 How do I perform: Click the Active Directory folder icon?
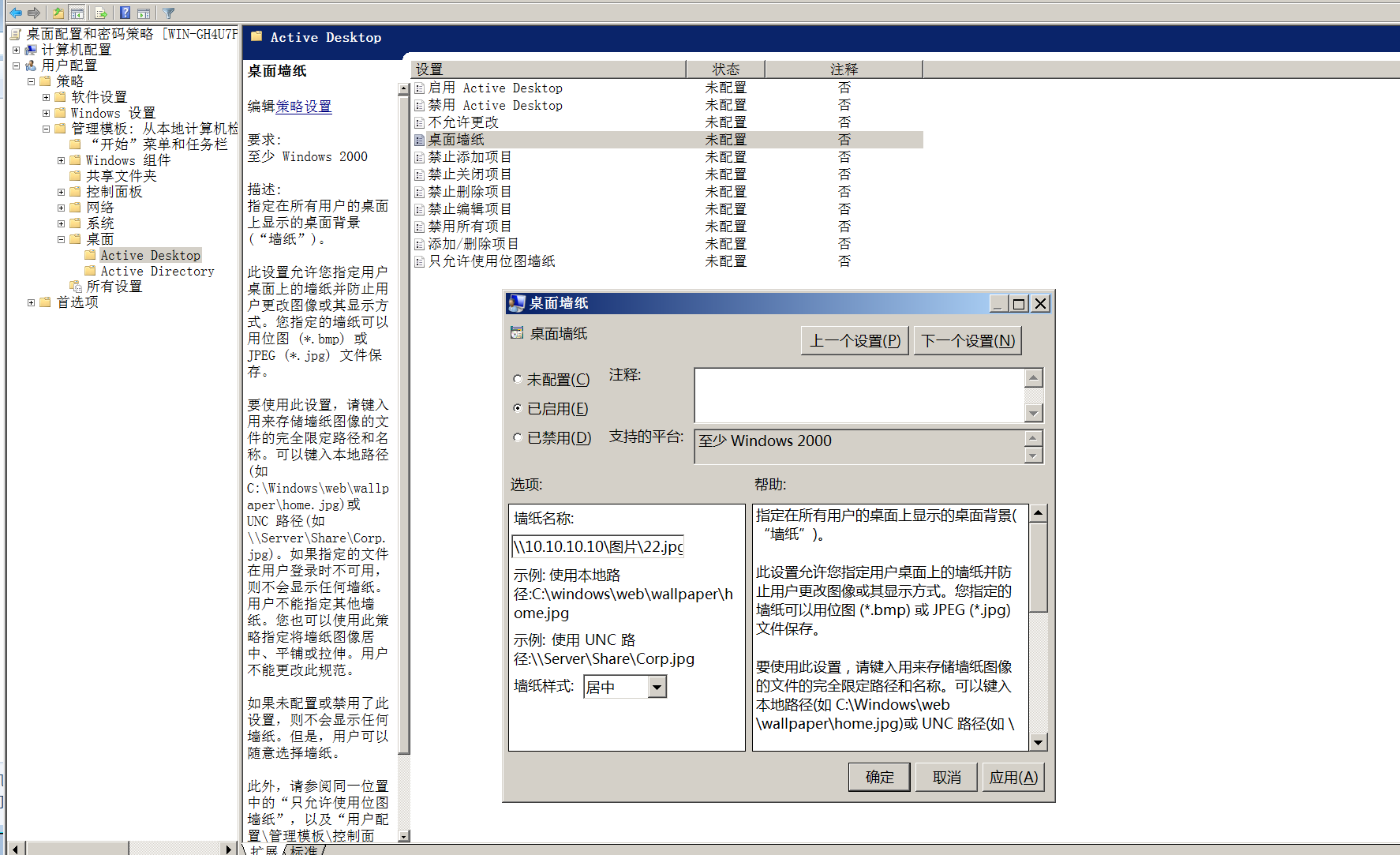(x=90, y=271)
